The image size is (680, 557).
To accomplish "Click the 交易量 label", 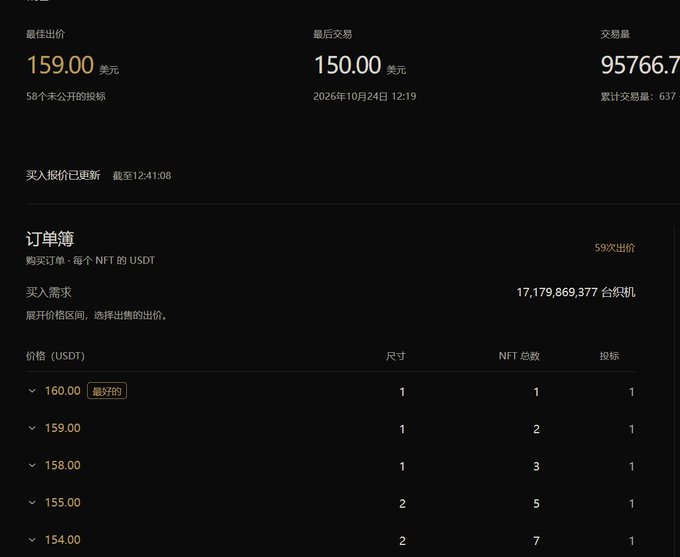I will click(615, 34).
